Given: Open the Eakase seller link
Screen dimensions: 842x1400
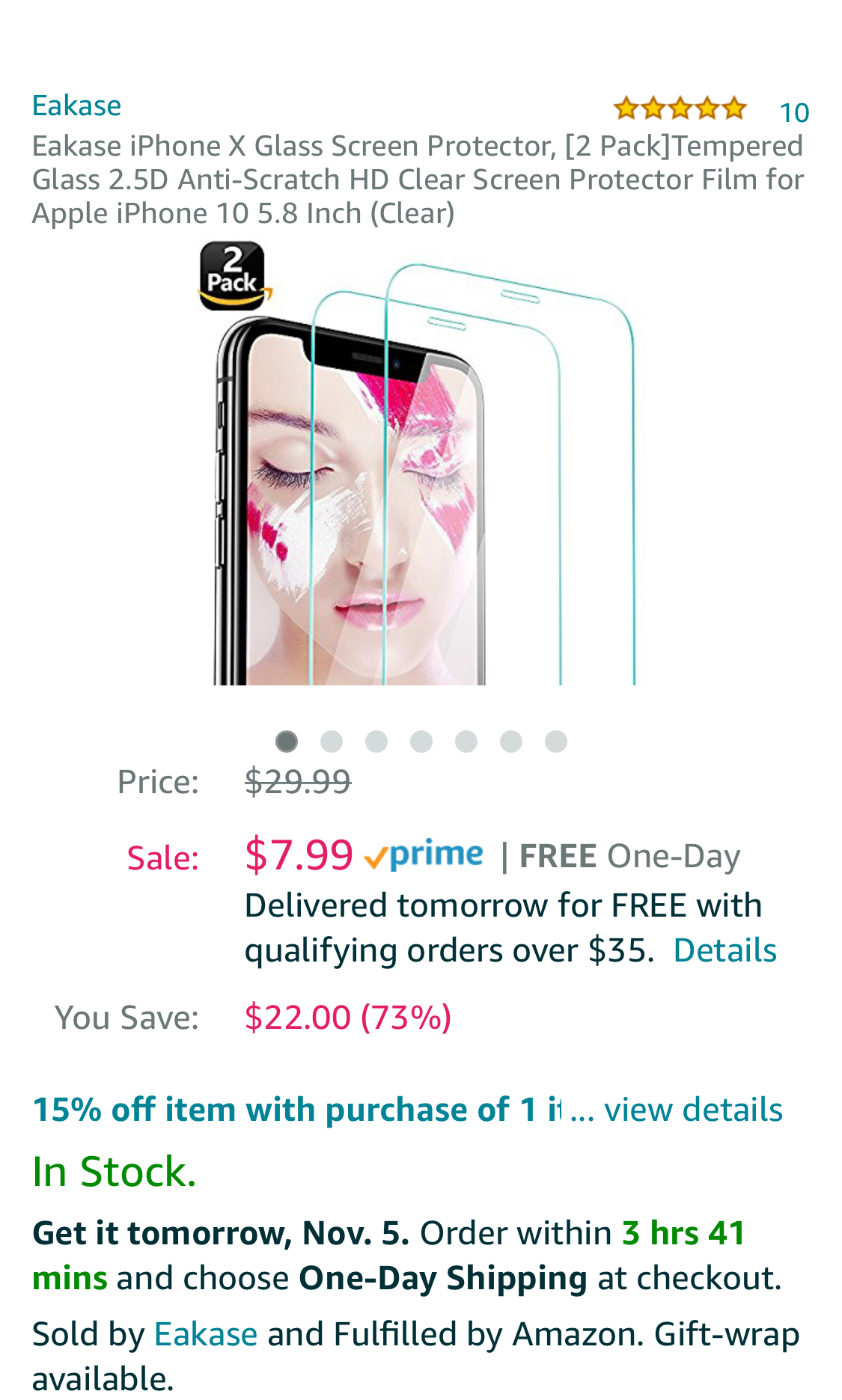Looking at the screenshot, I should click(206, 1334).
